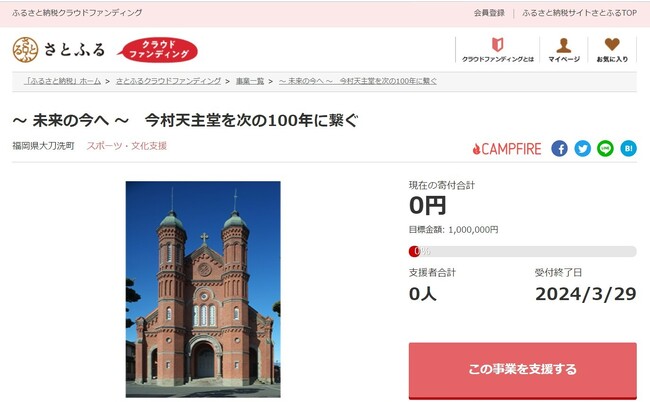Share project on Twitter
Image resolution: width=650 pixels, height=402 pixels.
click(582, 148)
